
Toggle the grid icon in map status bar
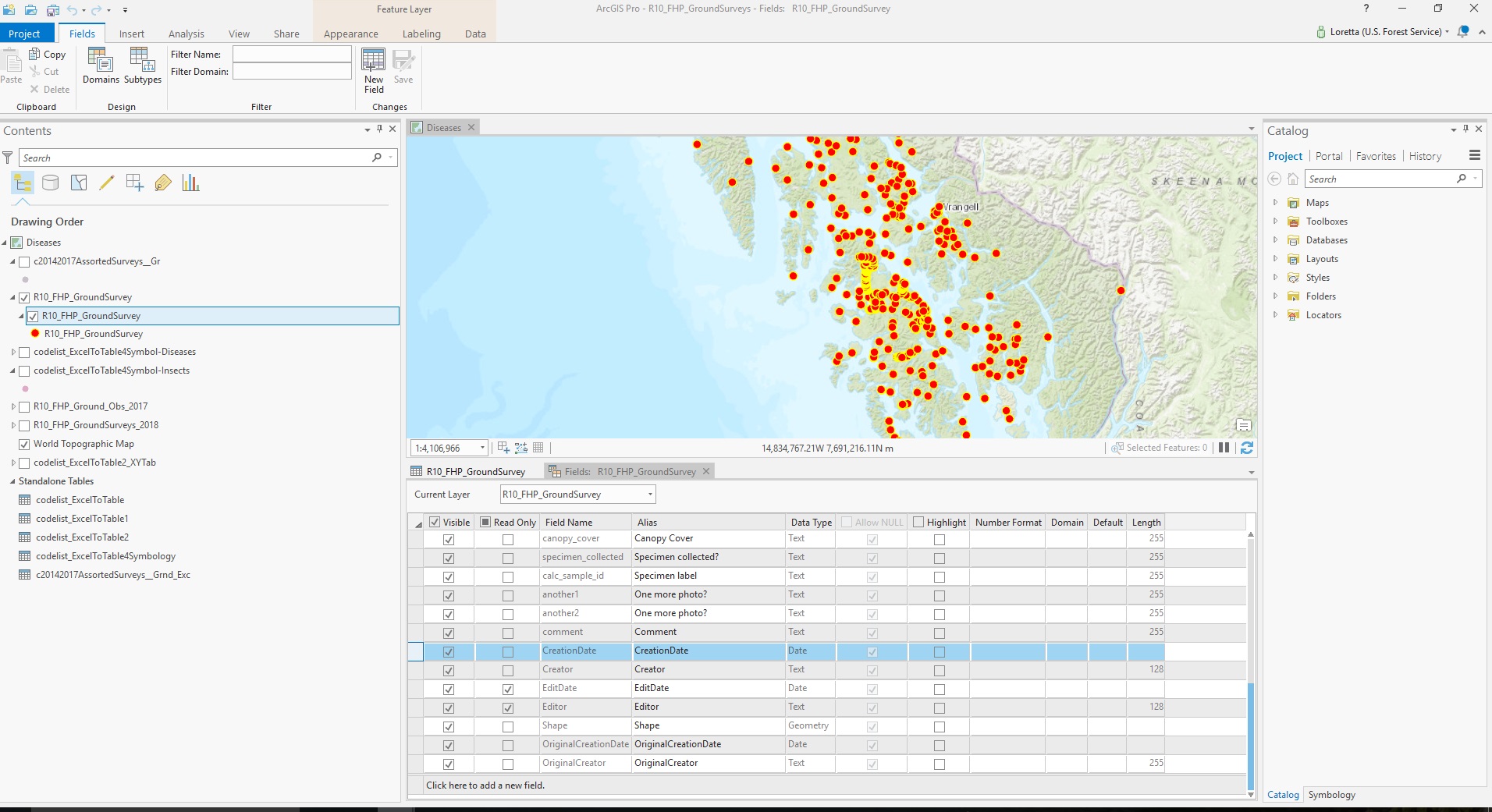(x=538, y=448)
